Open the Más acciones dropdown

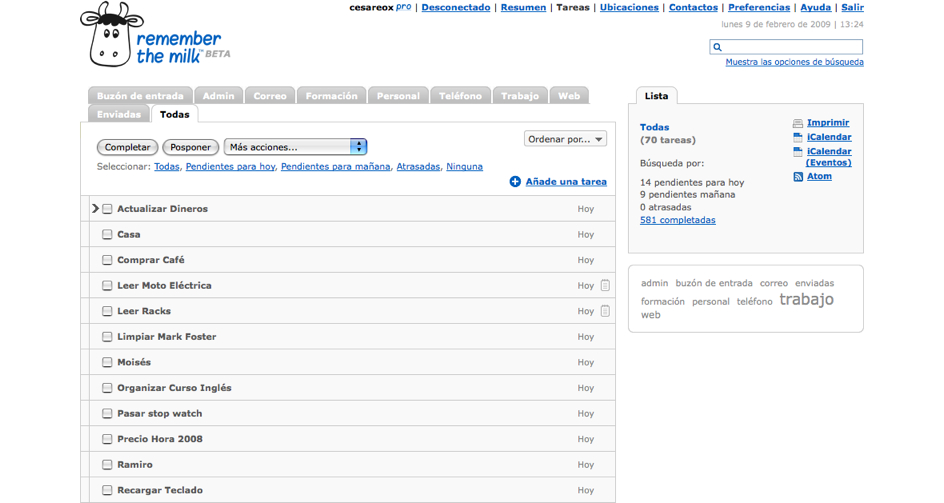[295, 147]
